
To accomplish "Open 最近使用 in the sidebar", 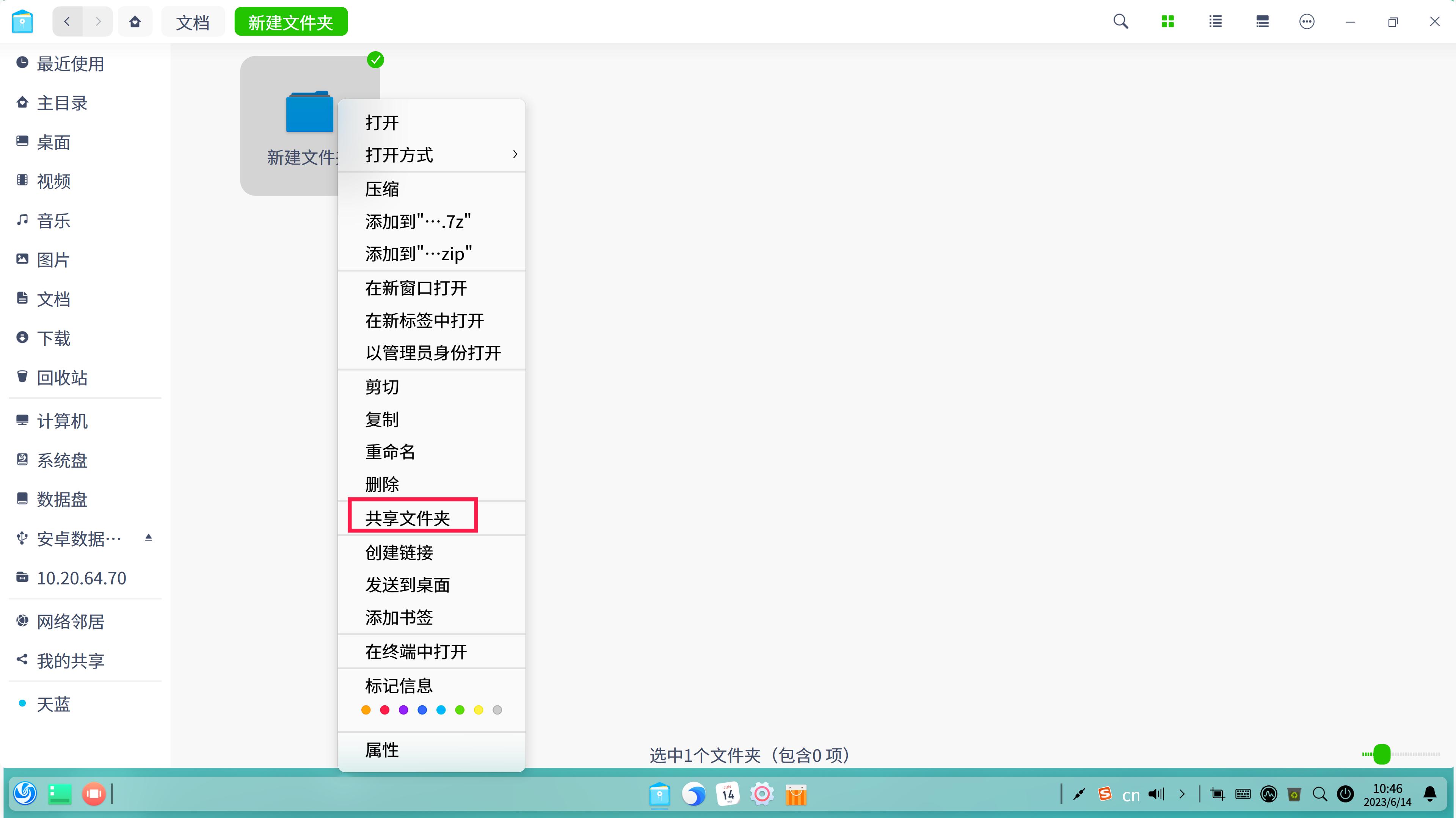I will (85, 63).
